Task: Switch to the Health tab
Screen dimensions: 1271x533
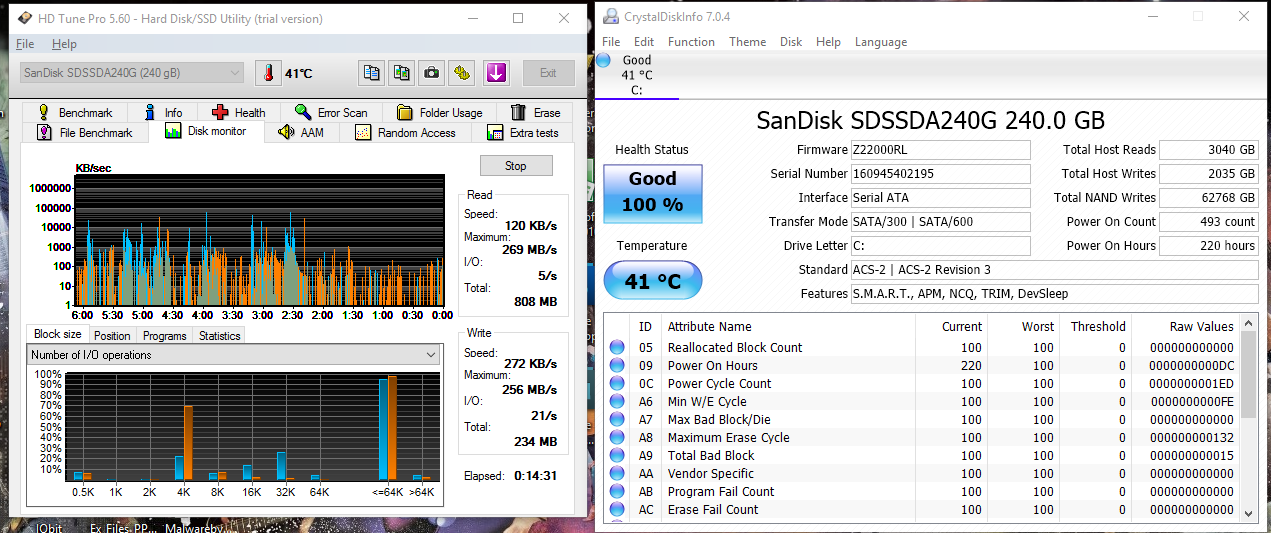Action: (238, 113)
